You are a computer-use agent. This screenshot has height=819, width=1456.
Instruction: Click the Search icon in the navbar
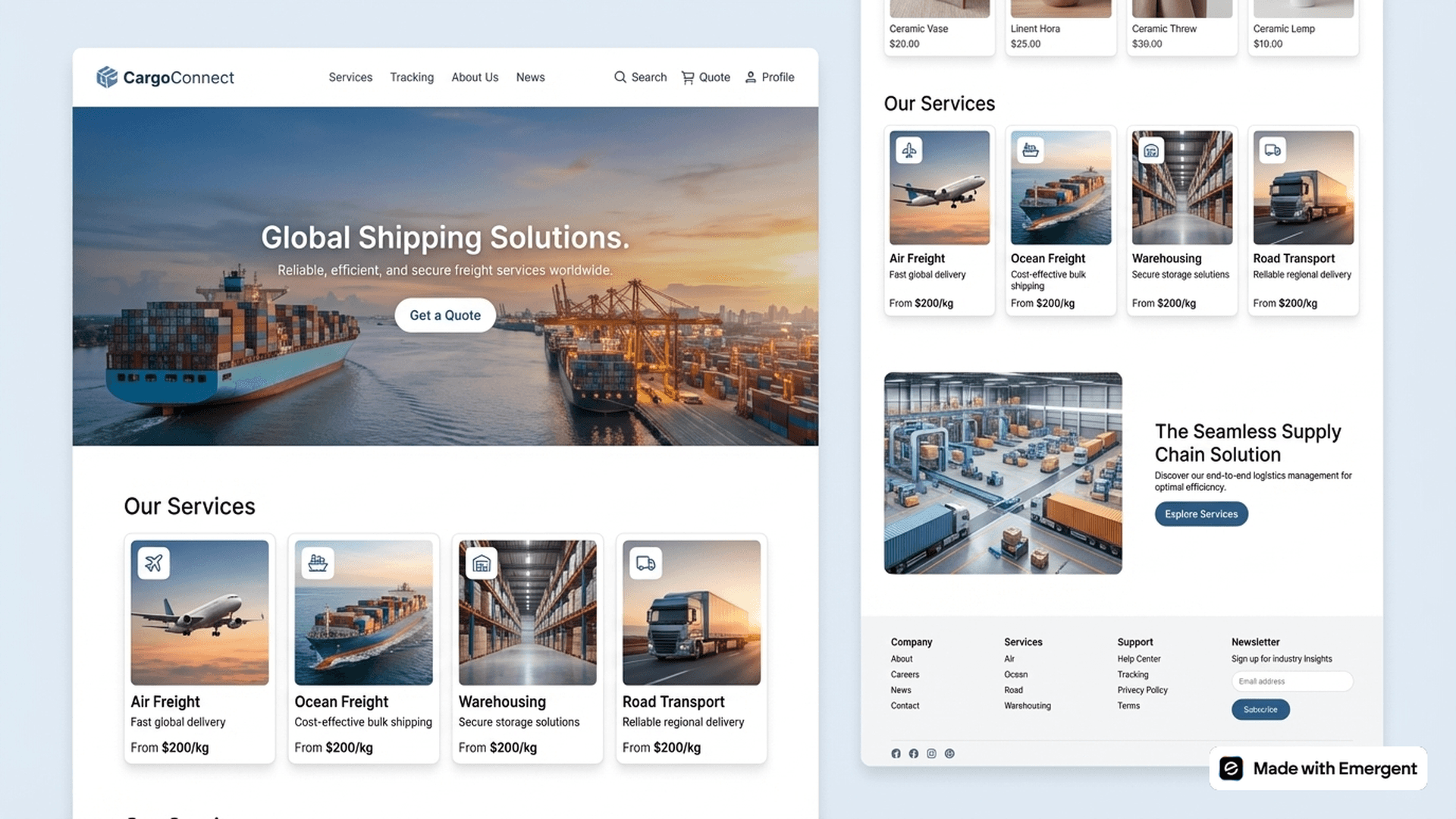(x=622, y=77)
